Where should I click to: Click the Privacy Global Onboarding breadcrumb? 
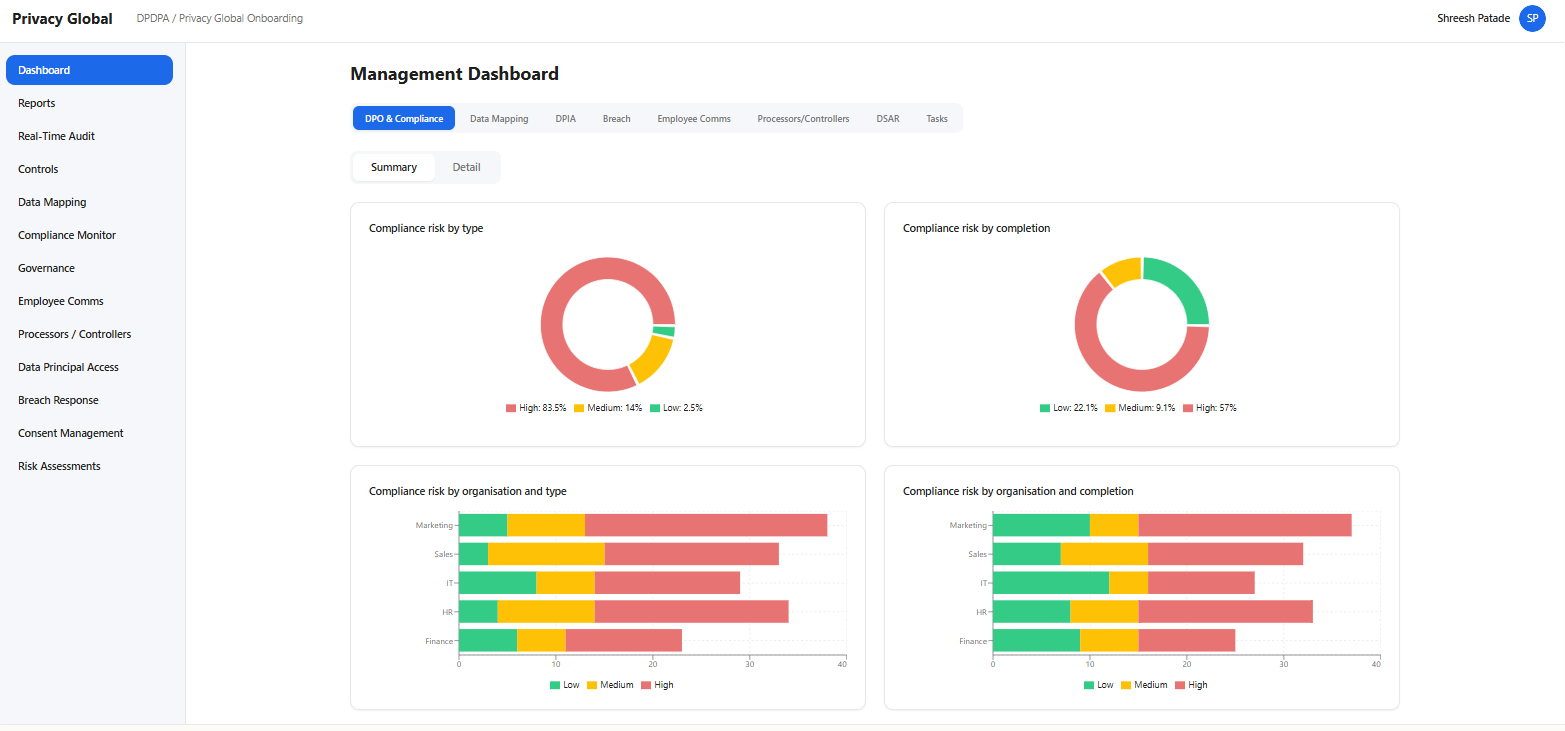242,18
